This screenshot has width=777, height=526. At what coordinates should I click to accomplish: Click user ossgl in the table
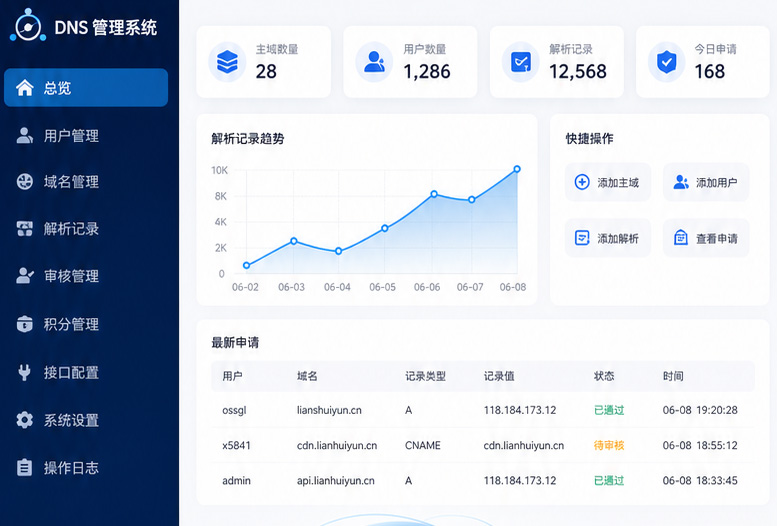(234, 410)
